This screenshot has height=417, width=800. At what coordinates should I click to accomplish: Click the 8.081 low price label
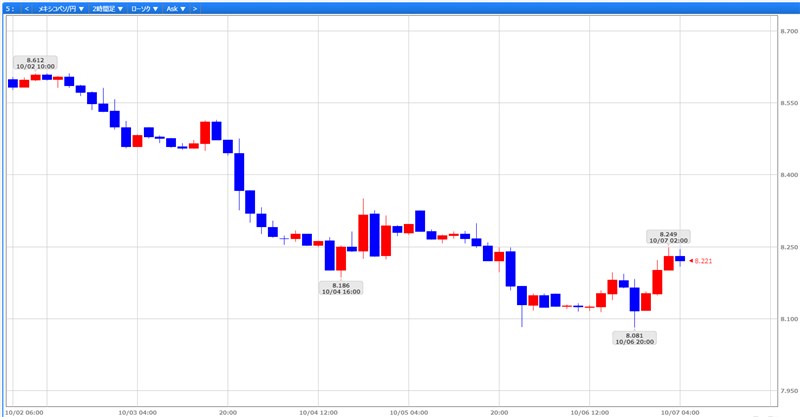coord(634,338)
